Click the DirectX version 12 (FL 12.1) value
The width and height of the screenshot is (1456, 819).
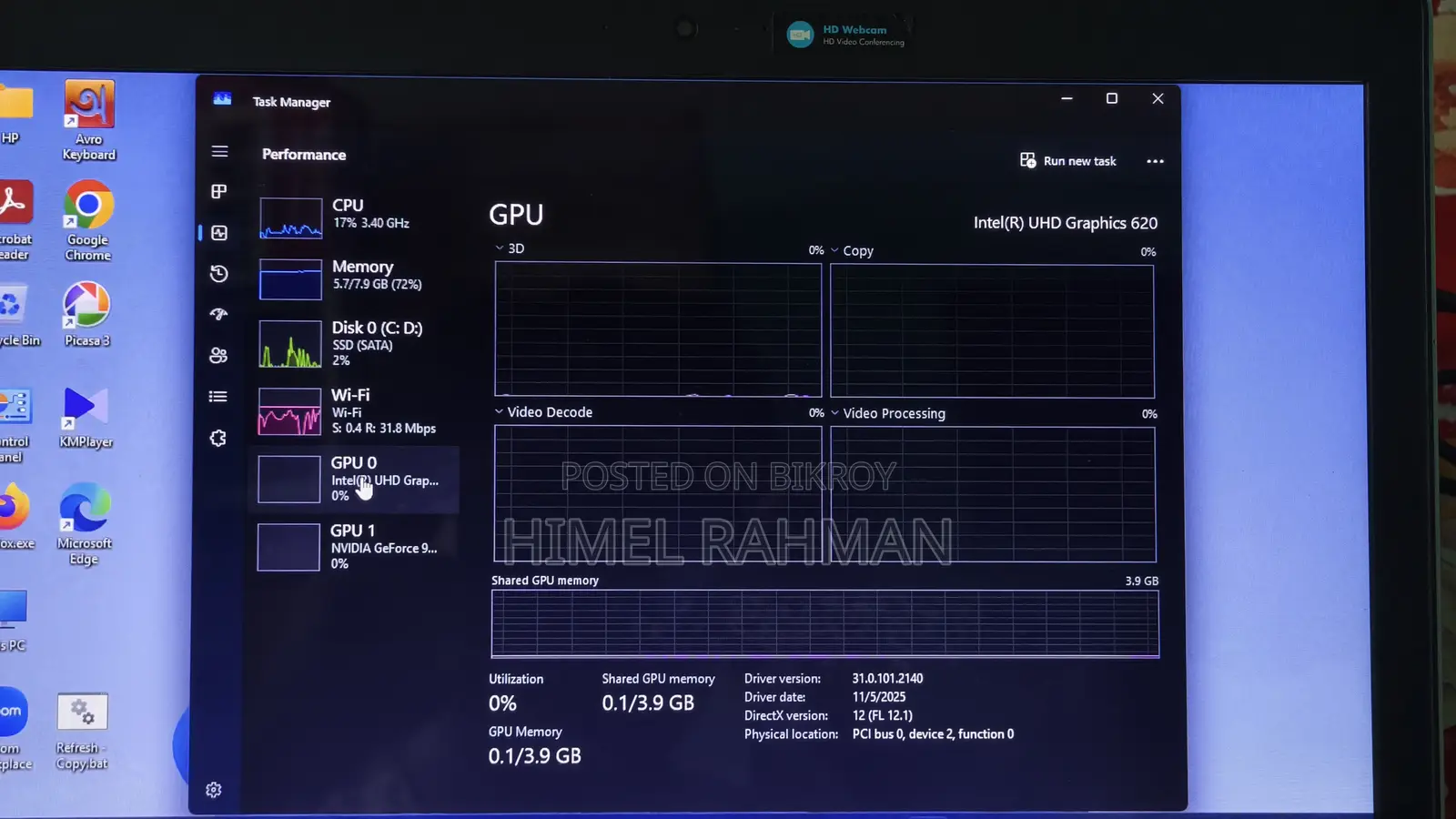pos(882,716)
